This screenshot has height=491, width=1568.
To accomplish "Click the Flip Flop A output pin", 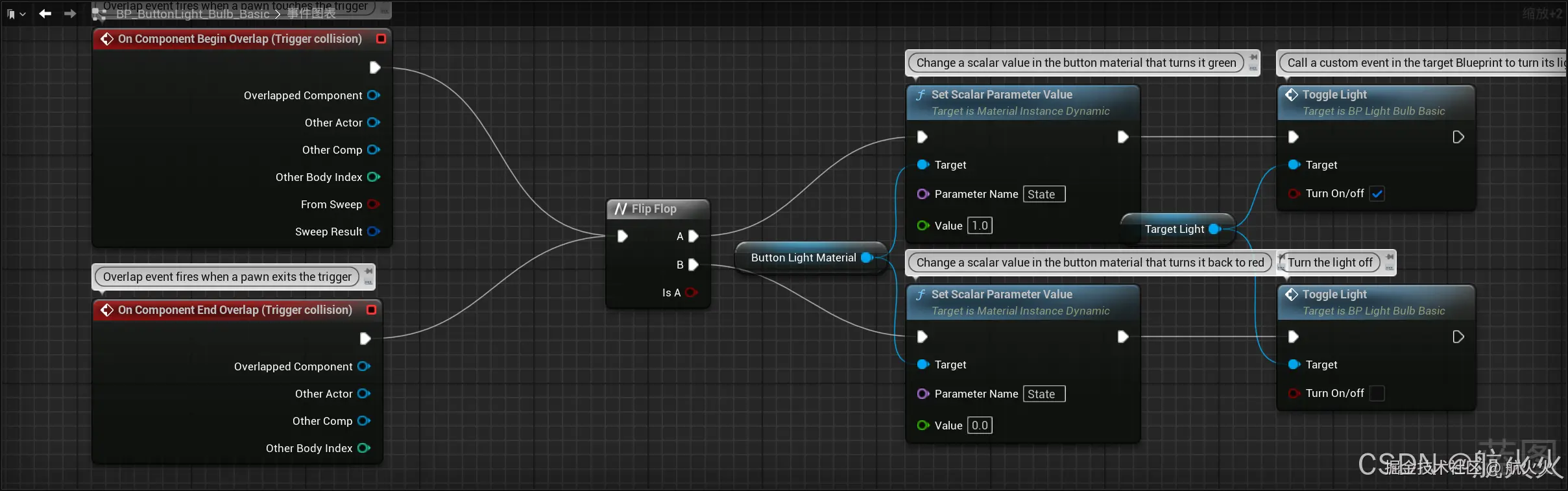I will (694, 236).
